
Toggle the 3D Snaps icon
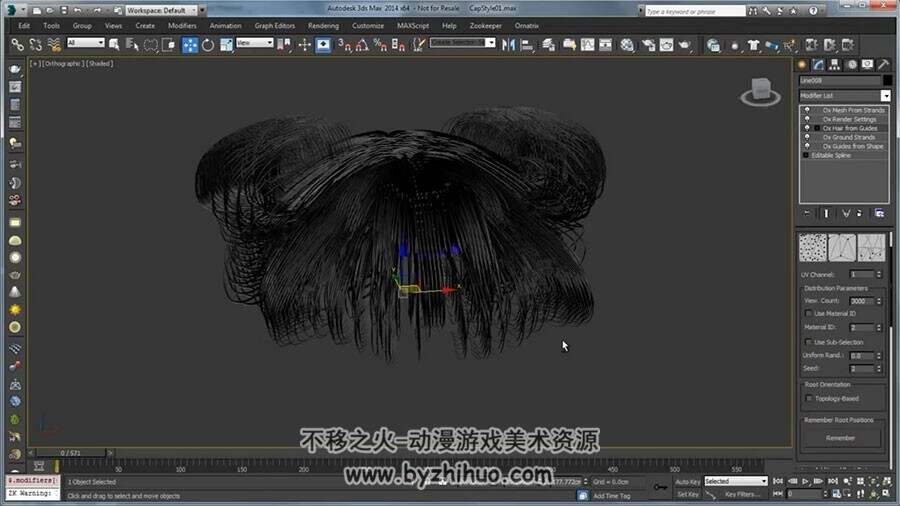pos(344,45)
